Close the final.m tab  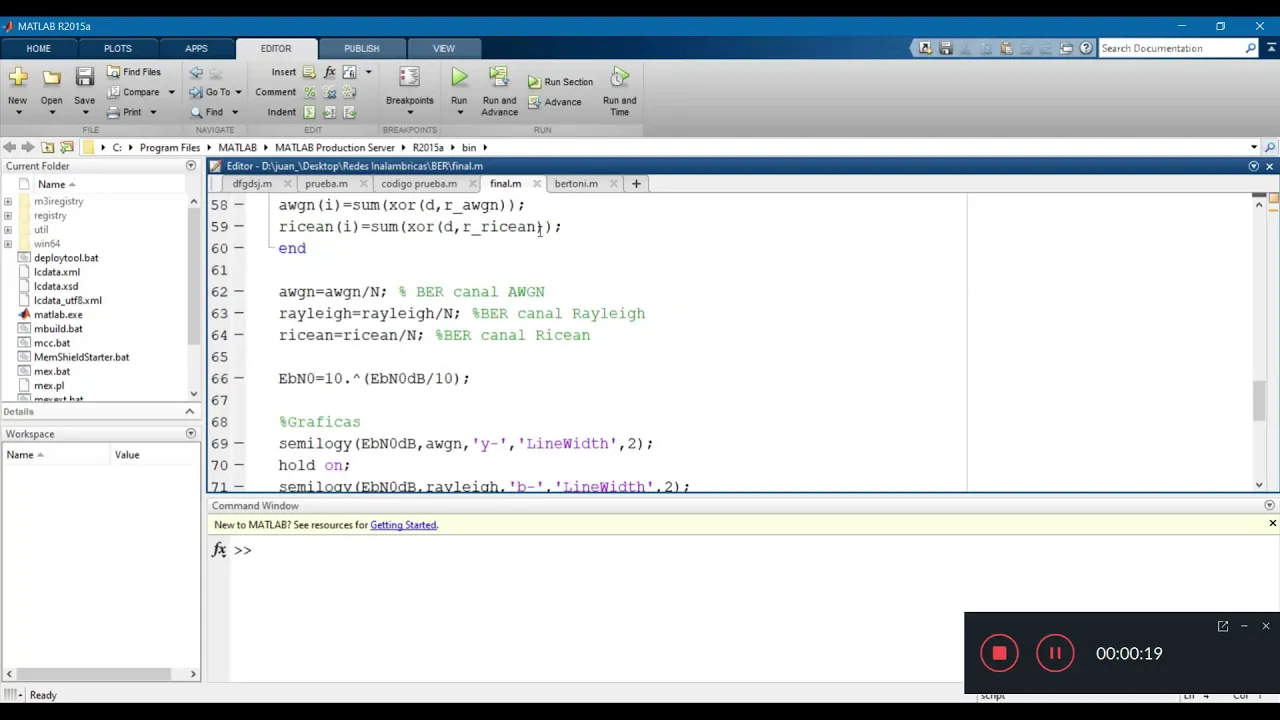537,184
